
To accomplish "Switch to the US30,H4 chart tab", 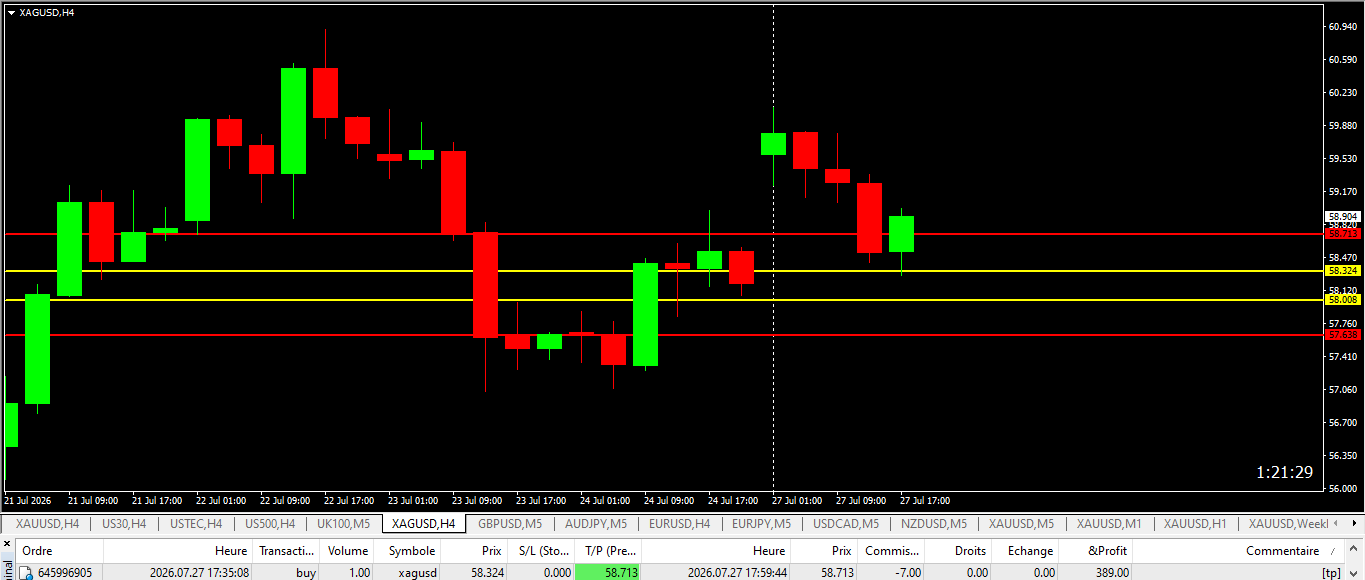I will pos(125,523).
